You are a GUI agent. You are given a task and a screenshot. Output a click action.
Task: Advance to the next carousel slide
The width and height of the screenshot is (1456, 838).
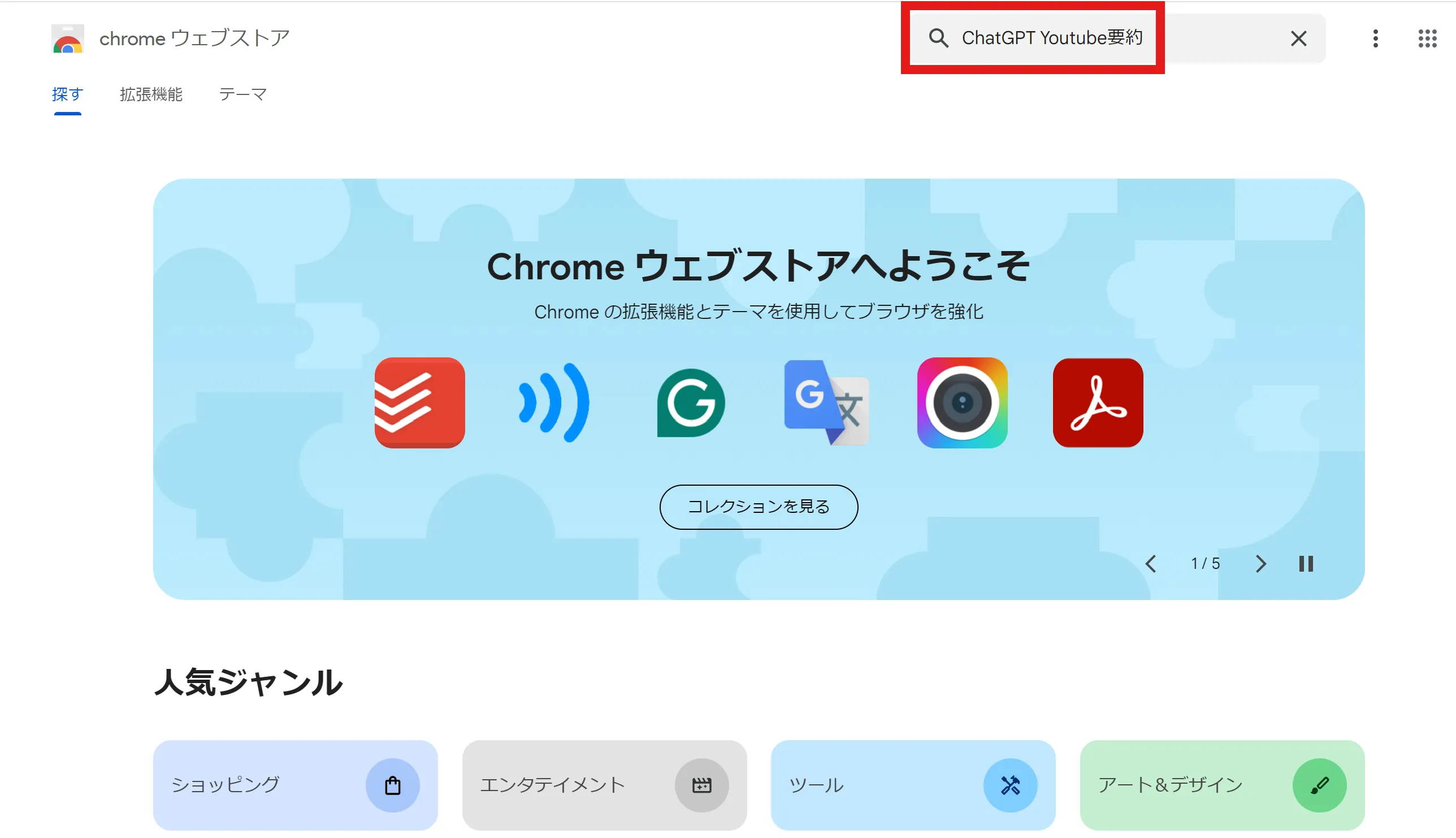click(1260, 563)
